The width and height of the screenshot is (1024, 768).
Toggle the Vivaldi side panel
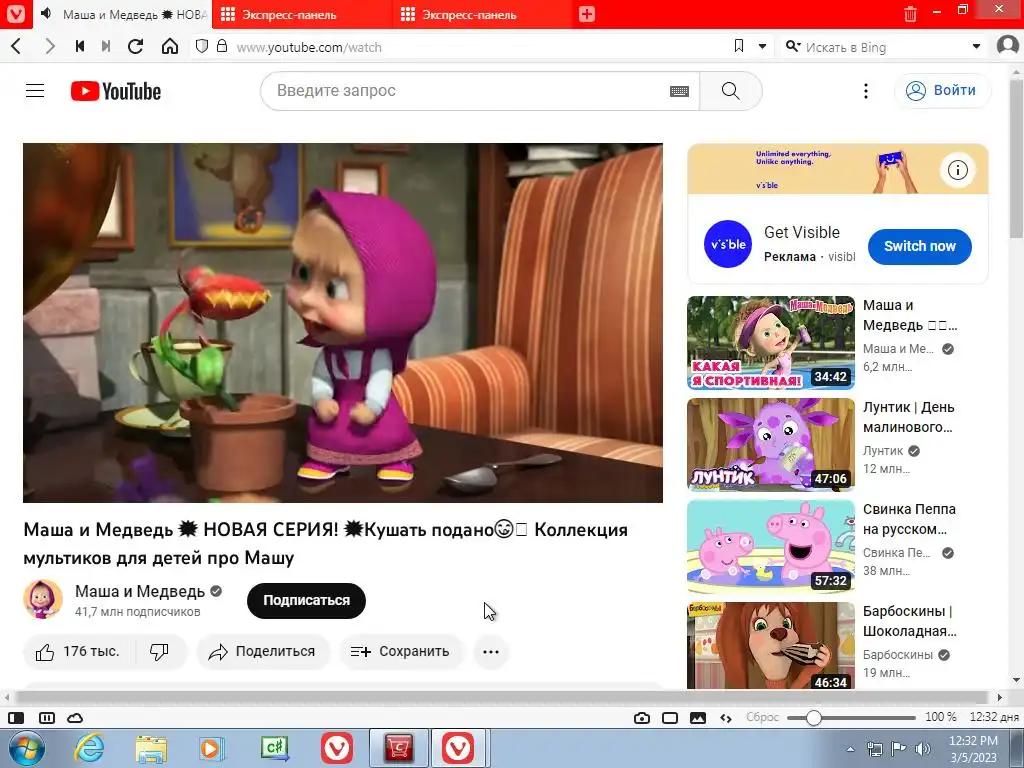[16, 718]
